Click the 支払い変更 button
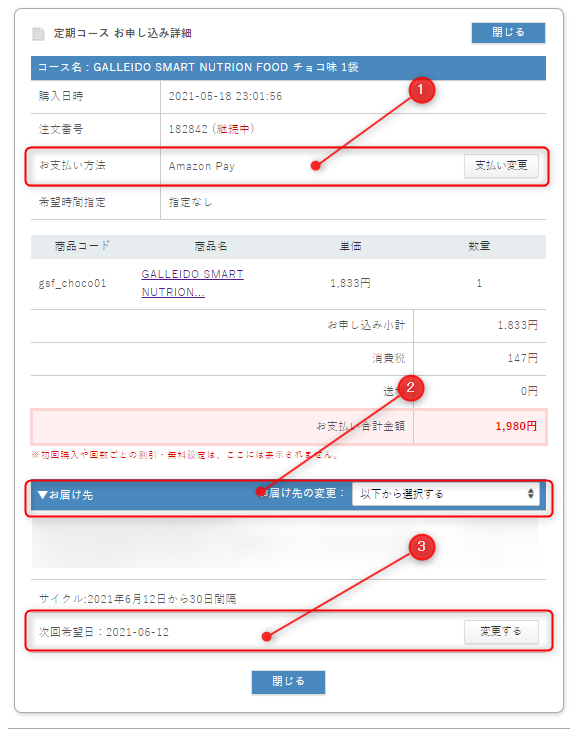574x734 pixels. click(501, 166)
